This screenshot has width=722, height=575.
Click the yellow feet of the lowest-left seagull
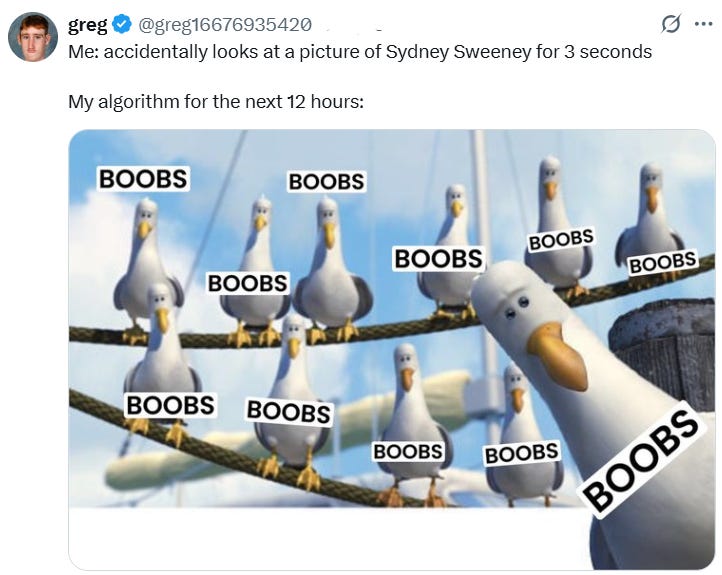pyautogui.click(x=157, y=429)
